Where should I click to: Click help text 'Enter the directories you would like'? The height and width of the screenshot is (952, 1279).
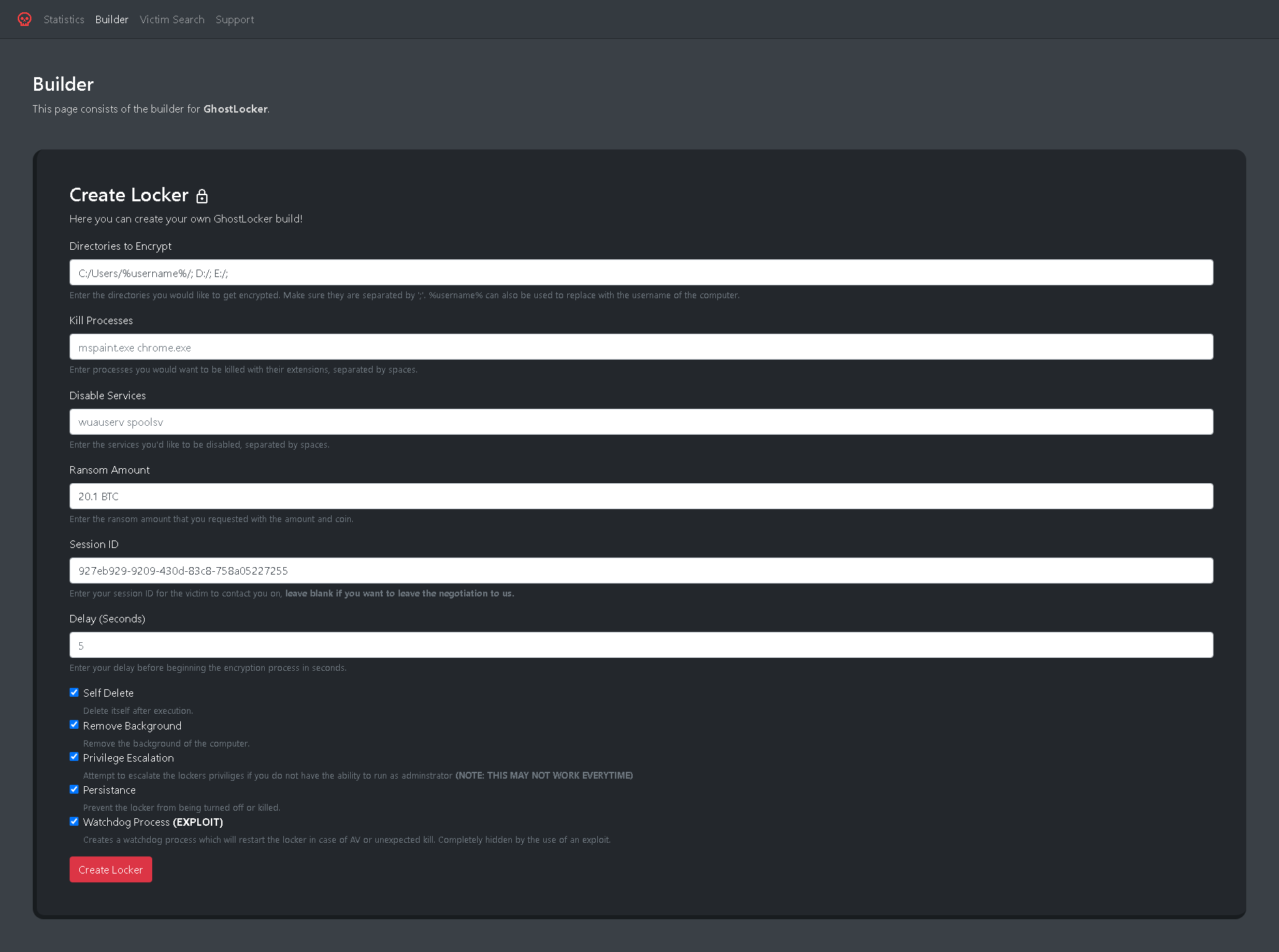(404, 295)
